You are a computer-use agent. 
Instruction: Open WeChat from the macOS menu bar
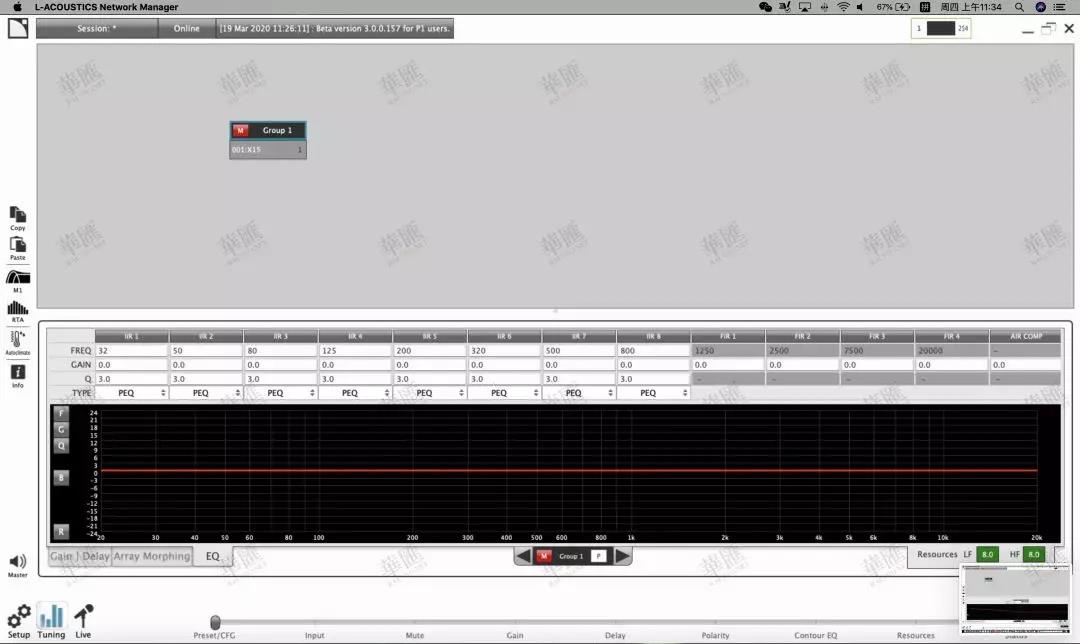tap(765, 7)
